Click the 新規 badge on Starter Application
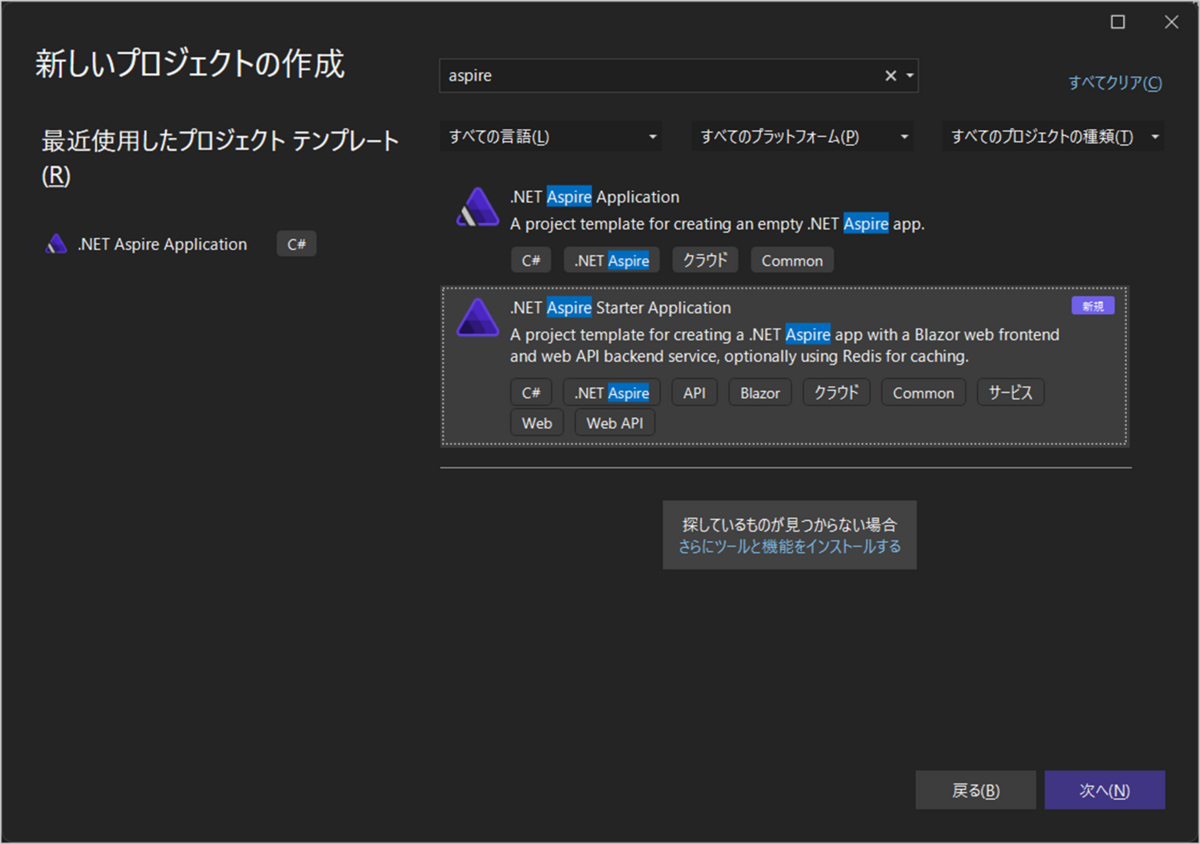Viewport: 1200px width, 844px height. tap(1092, 306)
